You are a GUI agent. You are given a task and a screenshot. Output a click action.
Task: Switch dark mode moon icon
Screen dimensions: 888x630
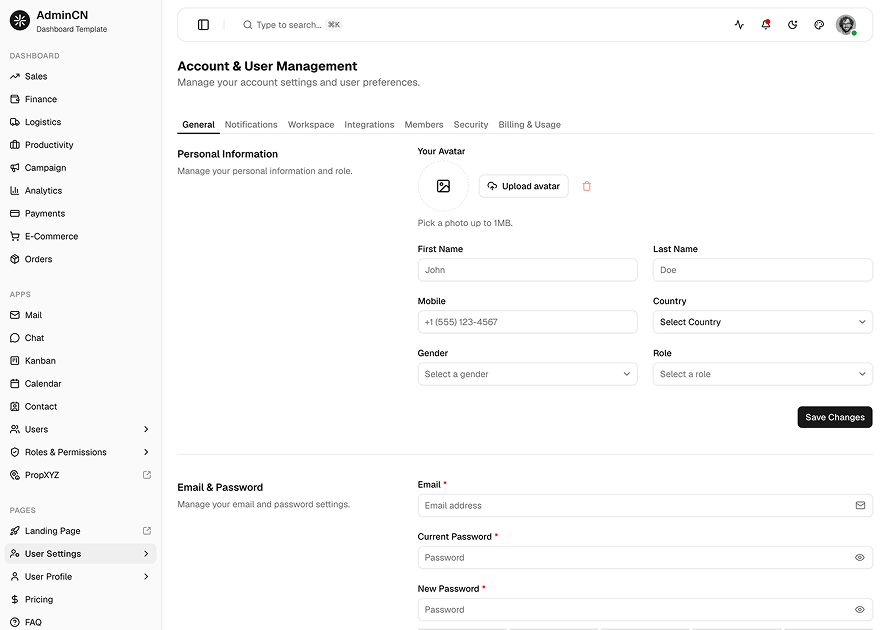[792, 25]
